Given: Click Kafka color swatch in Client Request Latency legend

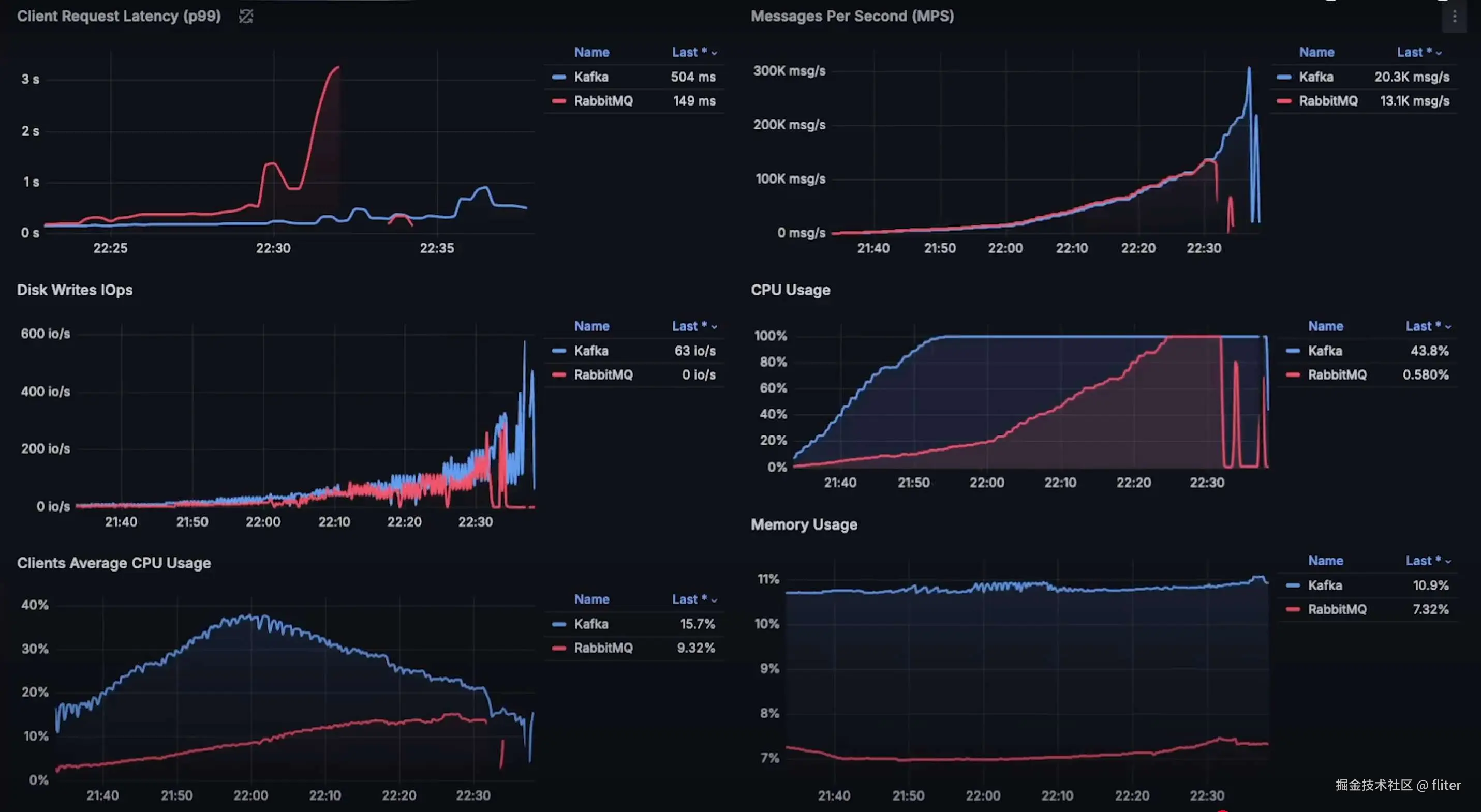Looking at the screenshot, I should (x=559, y=77).
